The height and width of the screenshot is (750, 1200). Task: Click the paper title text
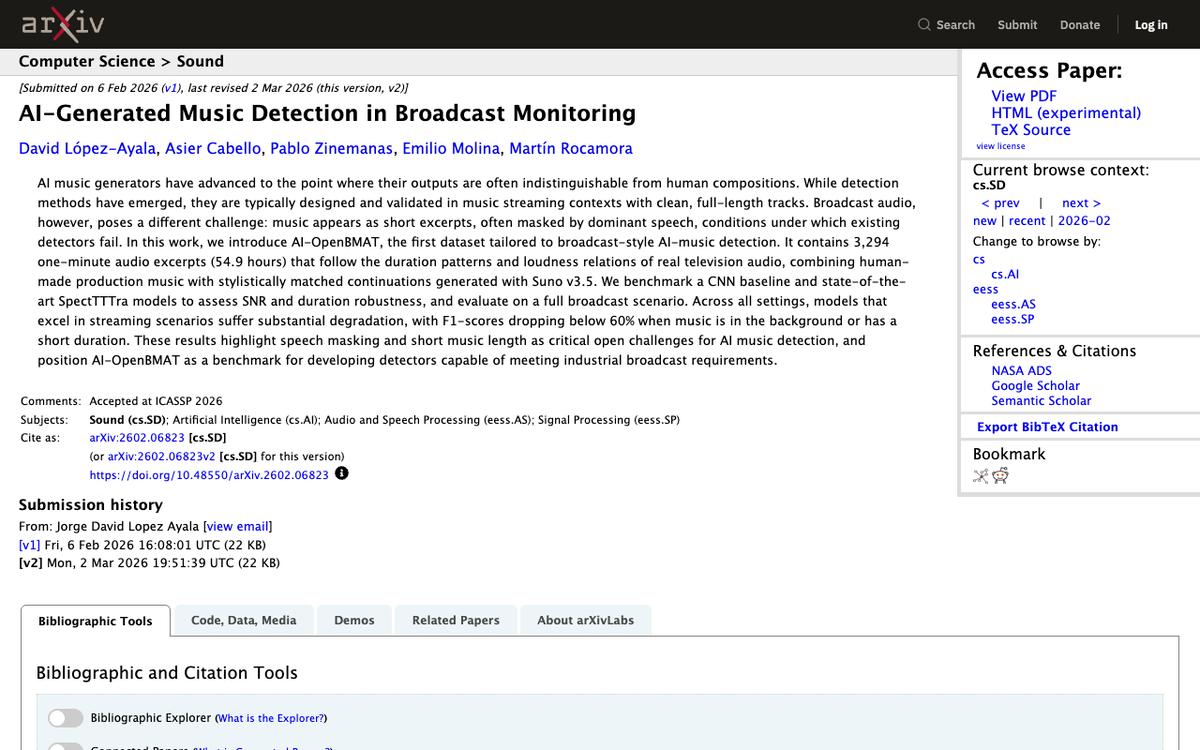pyautogui.click(x=327, y=113)
